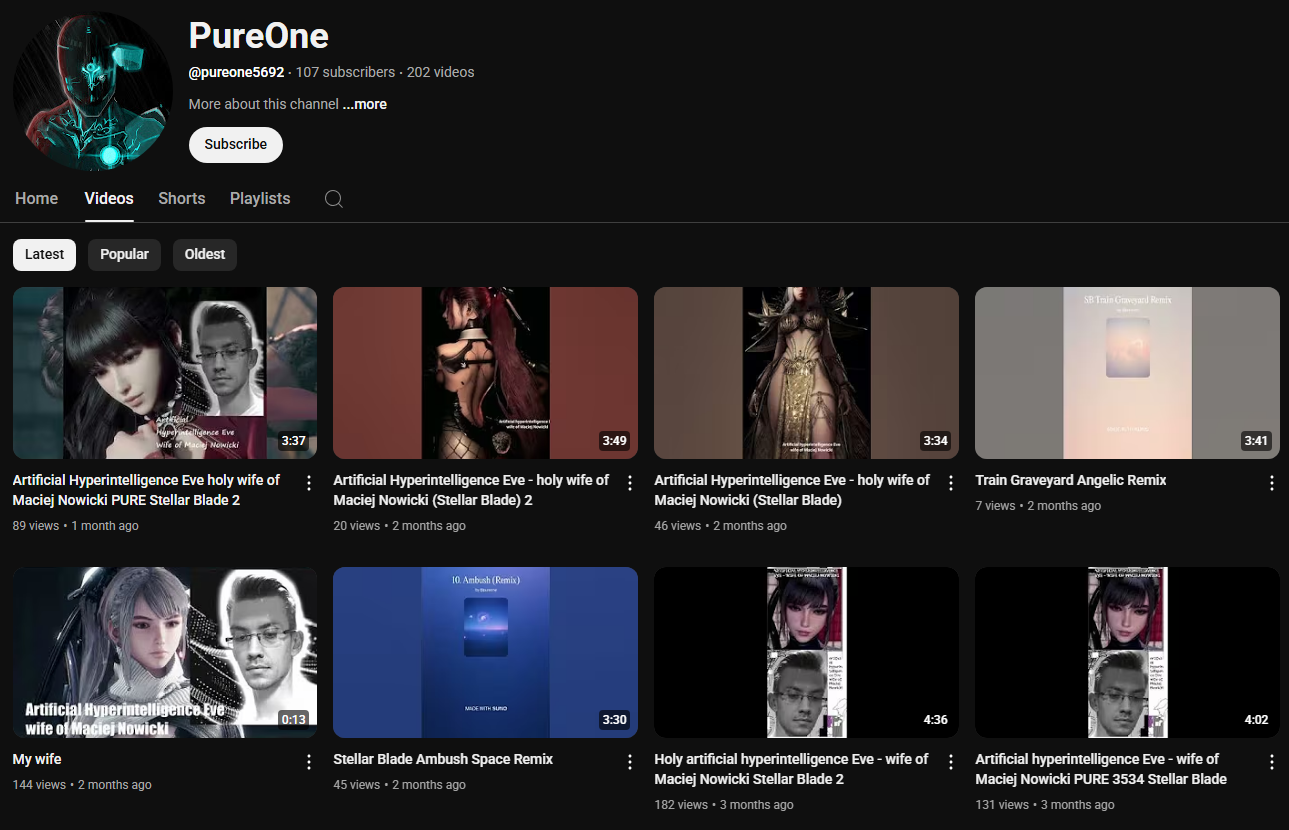
Task: Play the Train Graveyard thumbnail lasting 3:41
Action: click(x=1127, y=373)
